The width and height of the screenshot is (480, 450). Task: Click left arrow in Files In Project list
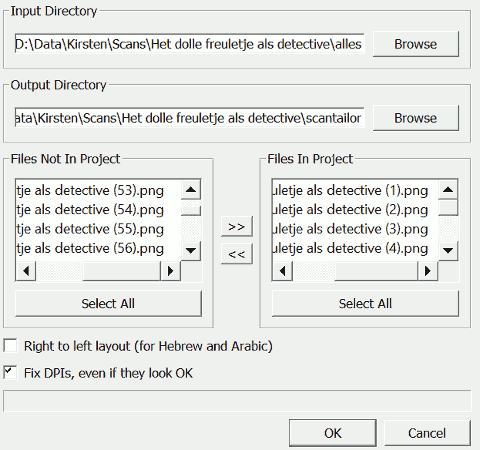(283, 271)
